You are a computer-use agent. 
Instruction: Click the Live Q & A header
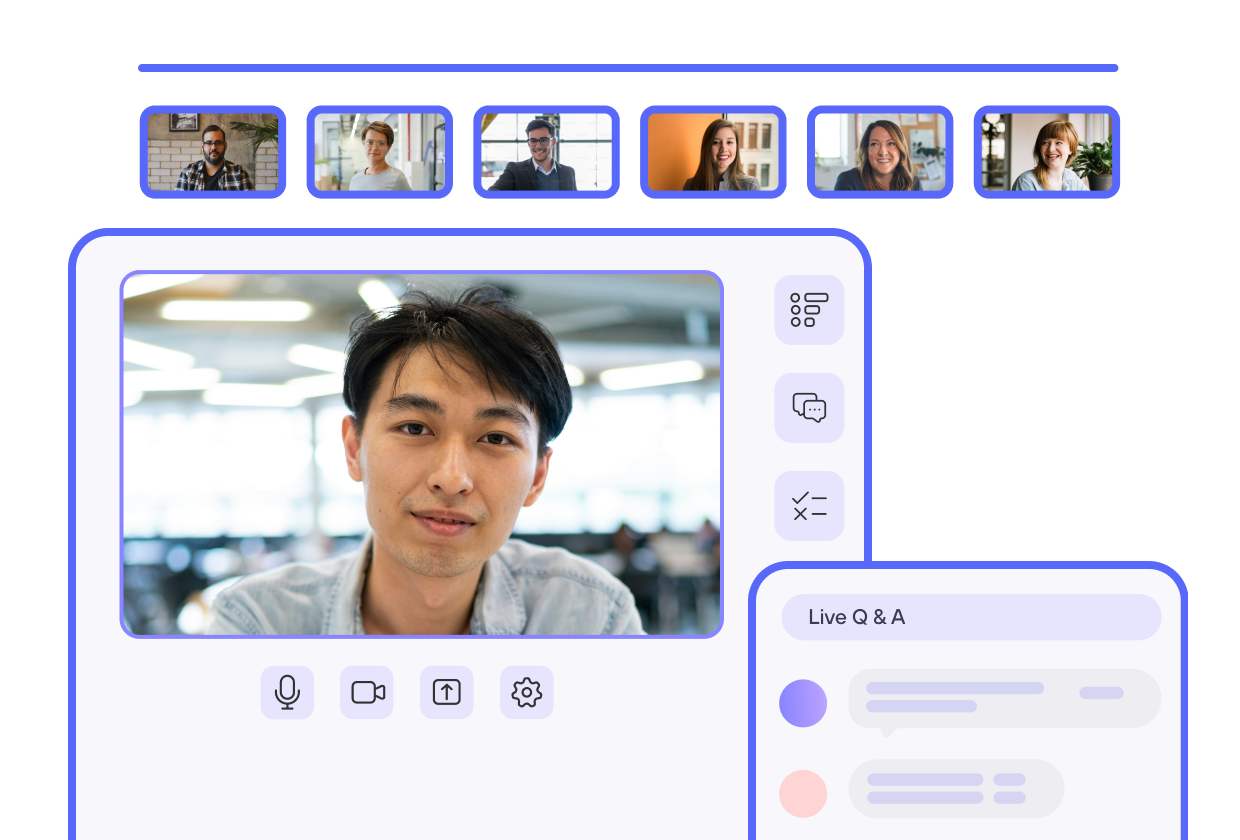point(971,617)
